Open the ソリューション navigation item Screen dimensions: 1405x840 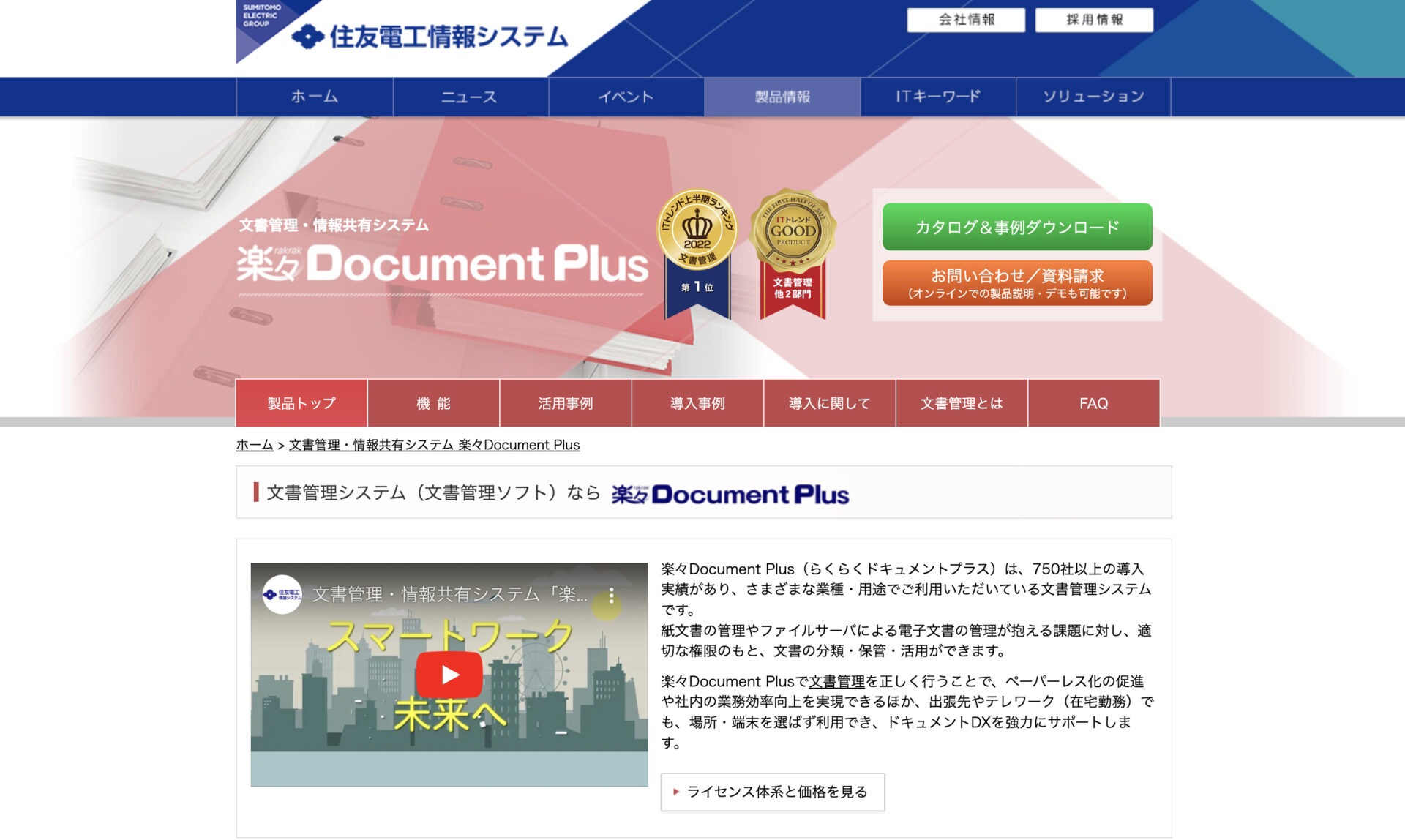point(1093,96)
